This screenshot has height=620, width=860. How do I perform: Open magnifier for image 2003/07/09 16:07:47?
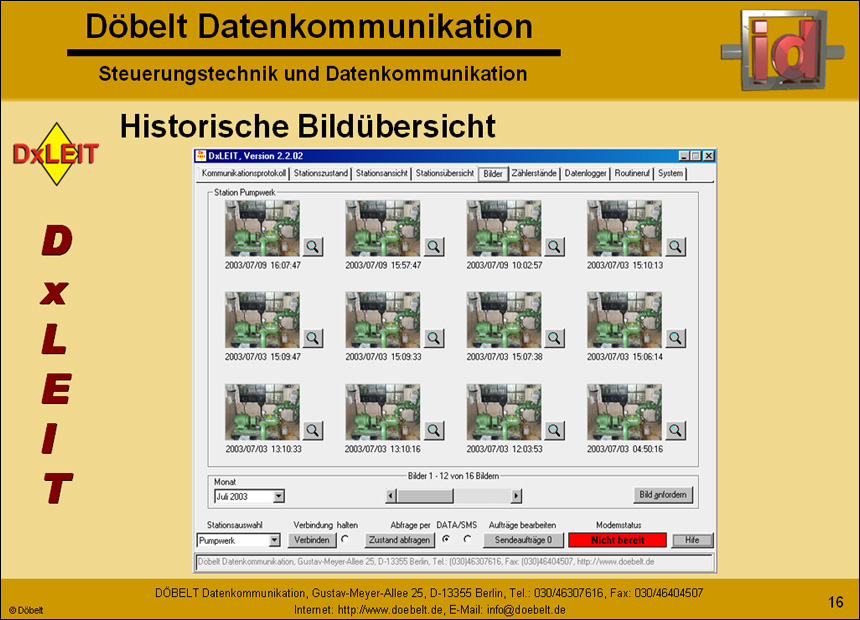[311, 245]
